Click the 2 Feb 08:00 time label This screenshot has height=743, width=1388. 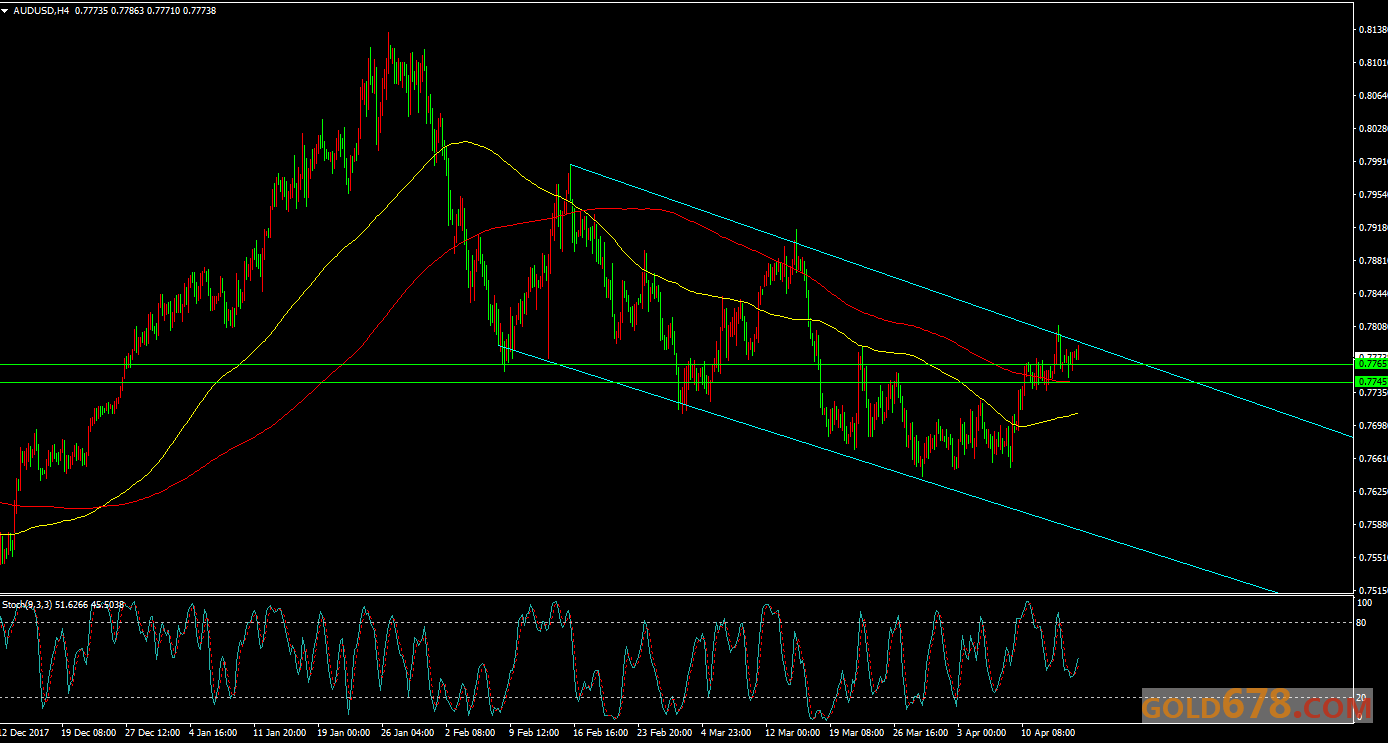coord(470,733)
